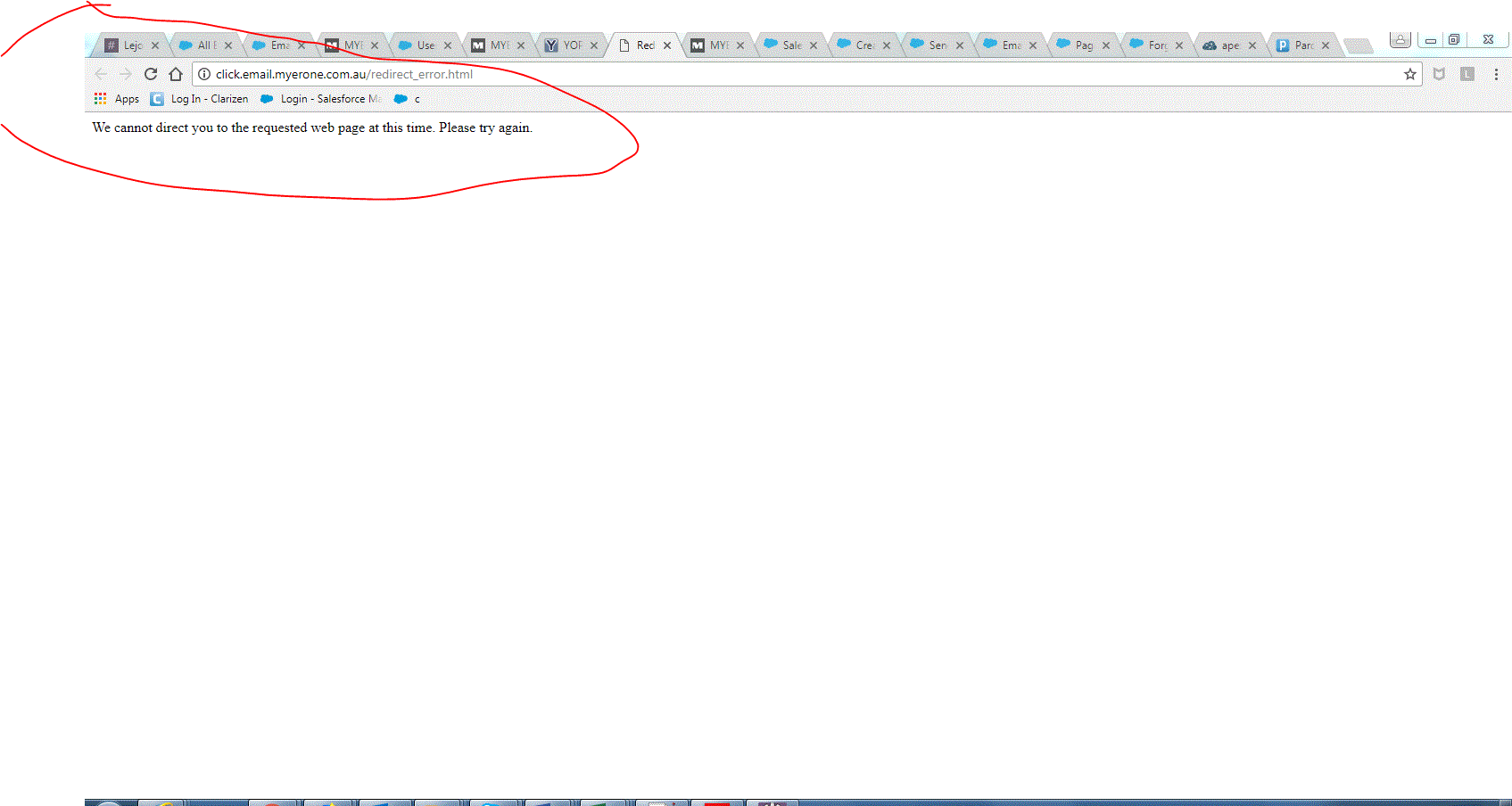Viewport: 1512px width, 806px height.
Task: Close the All E tab
Action: coord(228,45)
